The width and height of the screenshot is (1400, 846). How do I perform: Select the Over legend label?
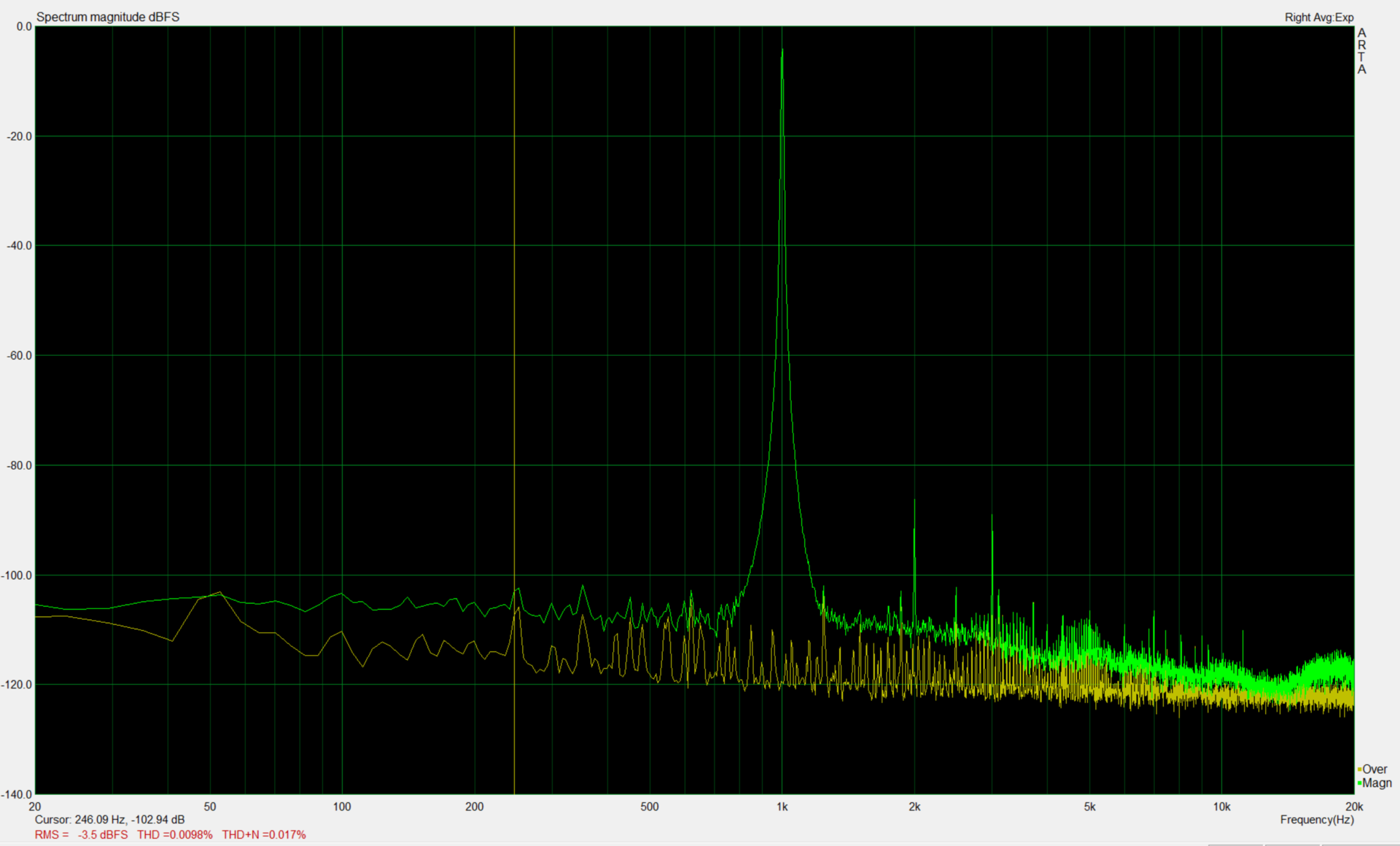coord(1375,769)
